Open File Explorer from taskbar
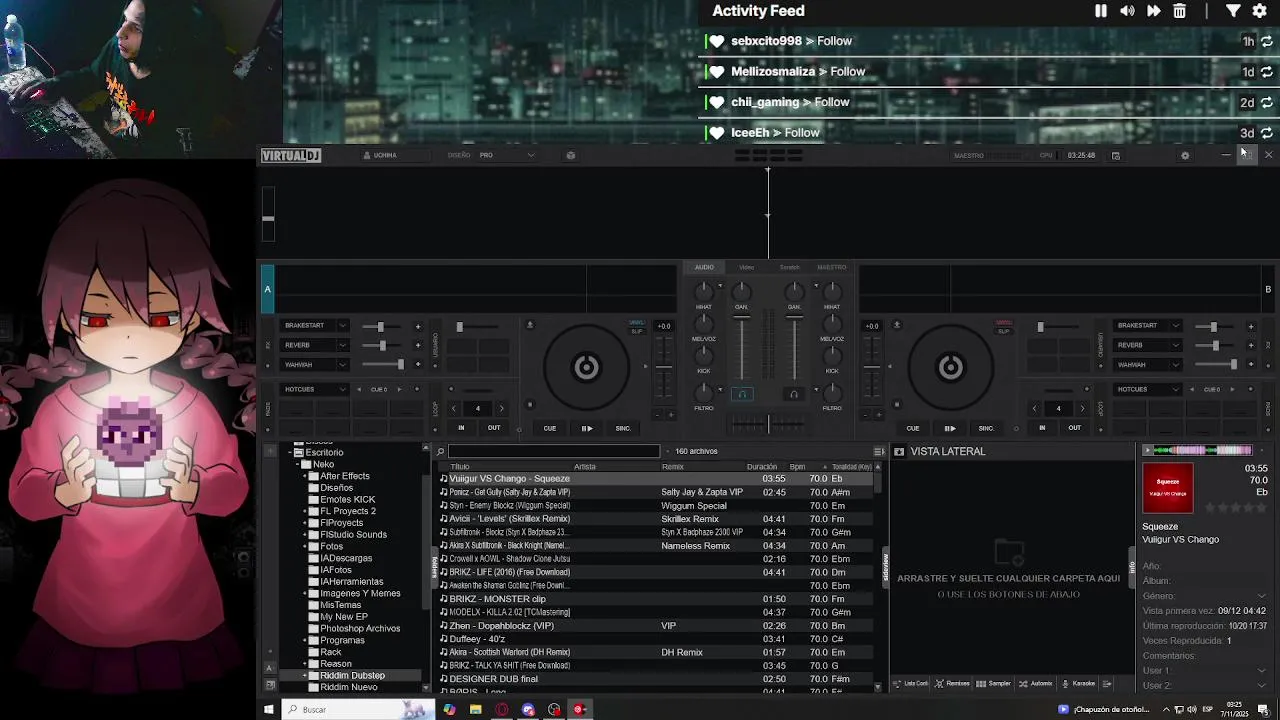 click(476, 709)
